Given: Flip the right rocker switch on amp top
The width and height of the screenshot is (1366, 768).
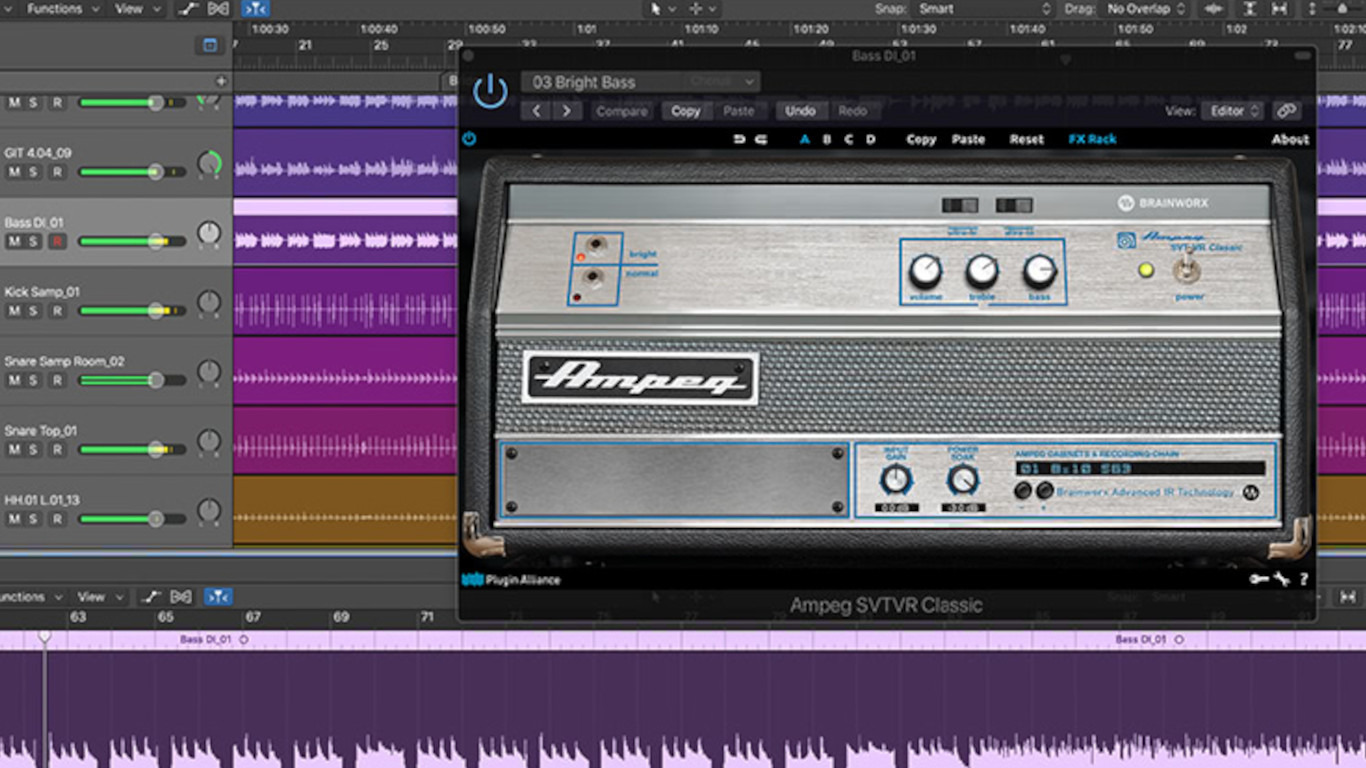Looking at the screenshot, I should pyautogui.click(x=1014, y=205).
